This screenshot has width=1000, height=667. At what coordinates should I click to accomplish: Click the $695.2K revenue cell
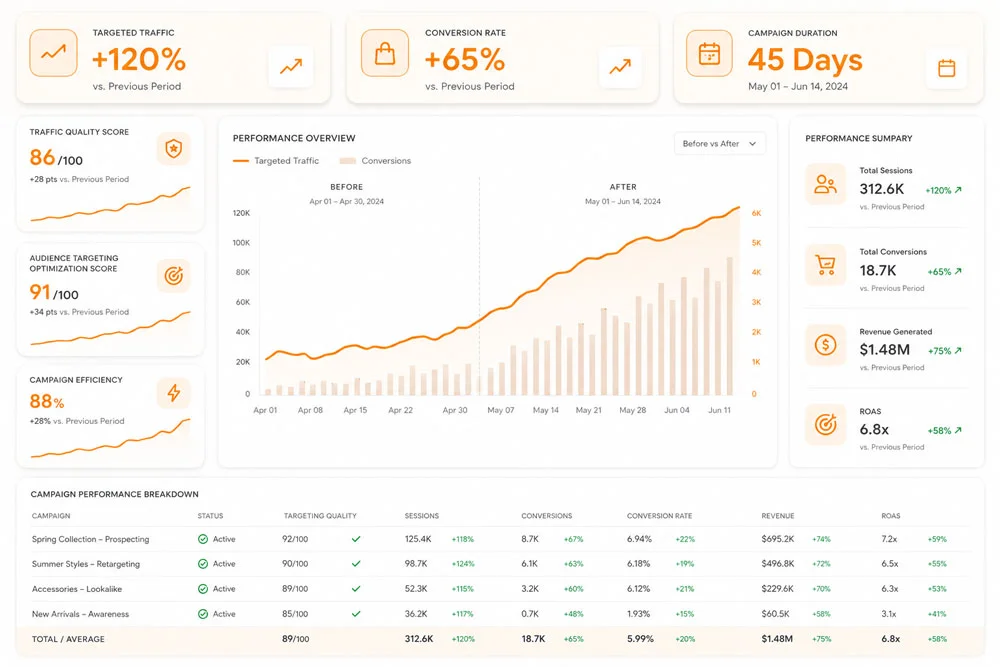coord(777,539)
